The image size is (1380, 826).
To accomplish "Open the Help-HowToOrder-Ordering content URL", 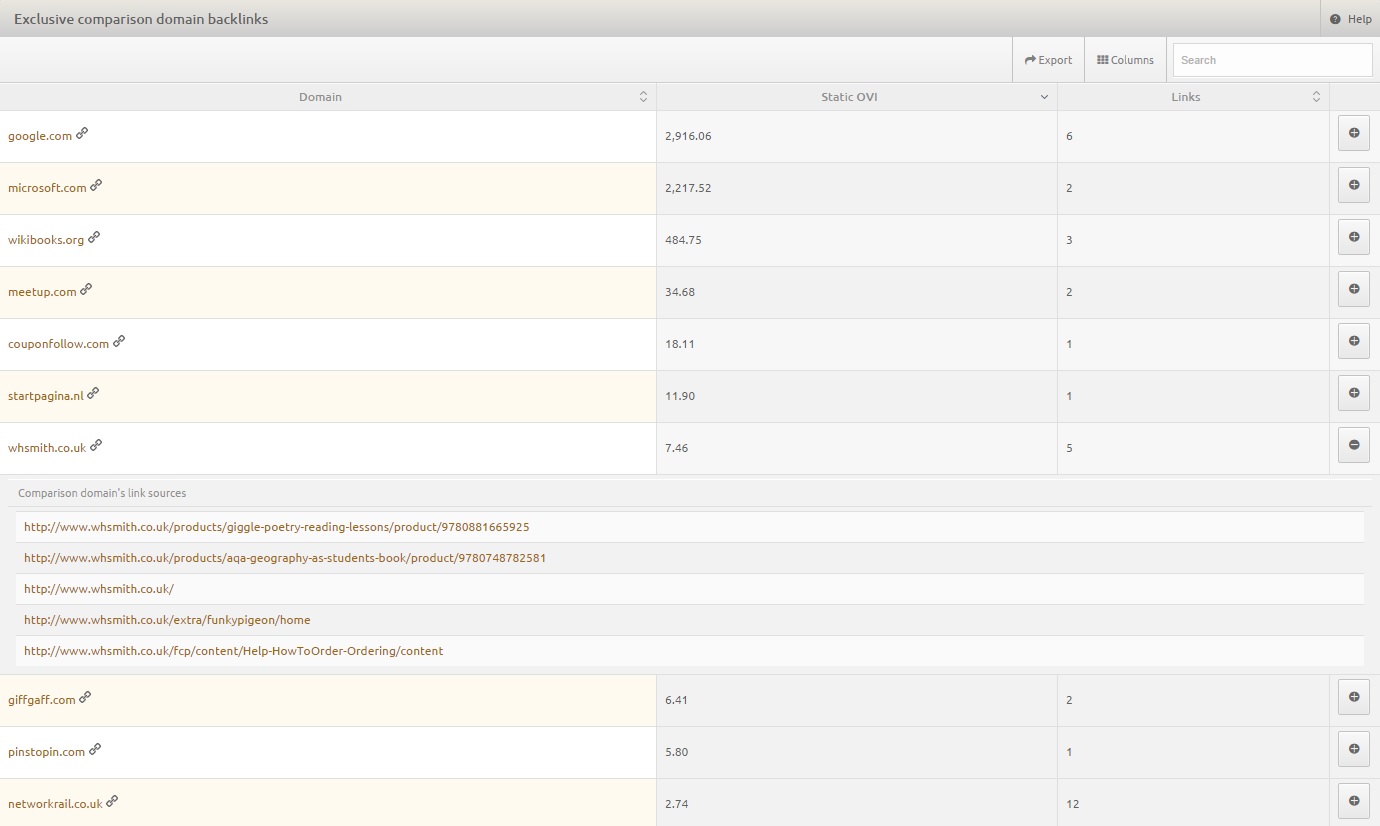I will pyautogui.click(x=233, y=651).
